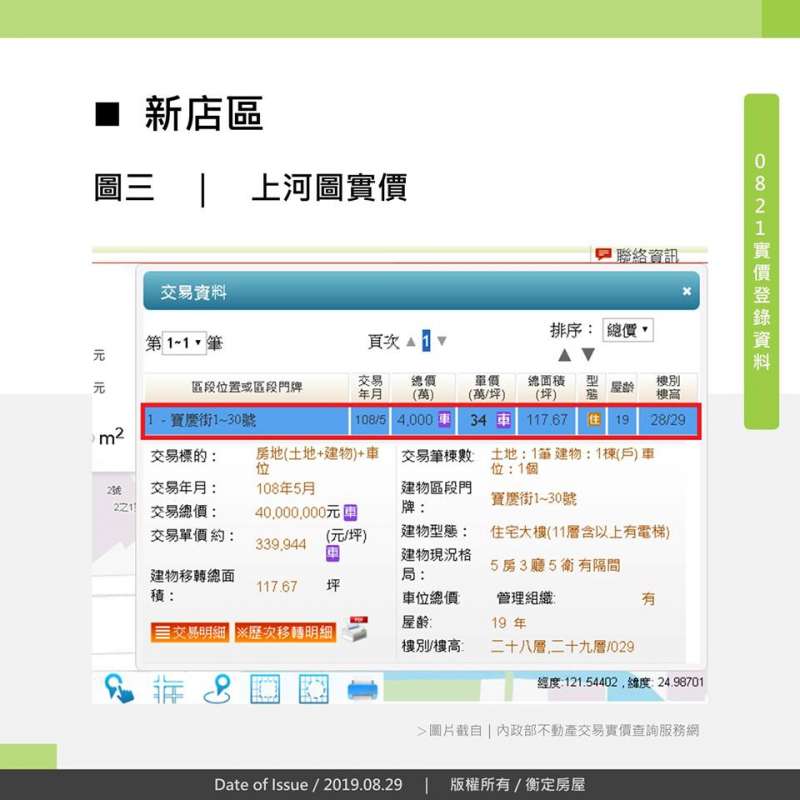Go to the next page arrow
The image size is (800, 800).
coord(441,342)
